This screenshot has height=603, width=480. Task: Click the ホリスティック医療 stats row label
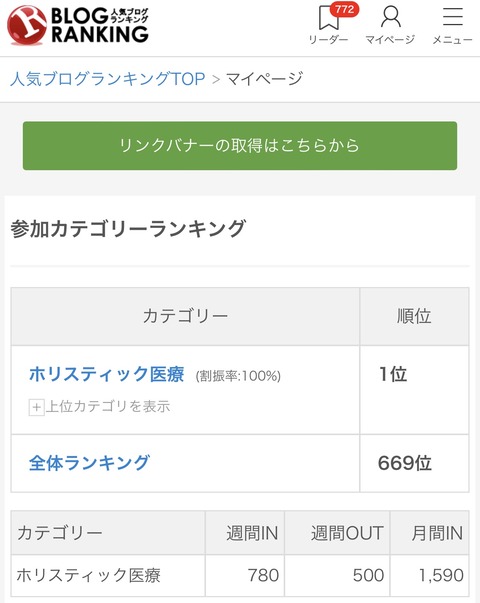pyautogui.click(x=88, y=575)
